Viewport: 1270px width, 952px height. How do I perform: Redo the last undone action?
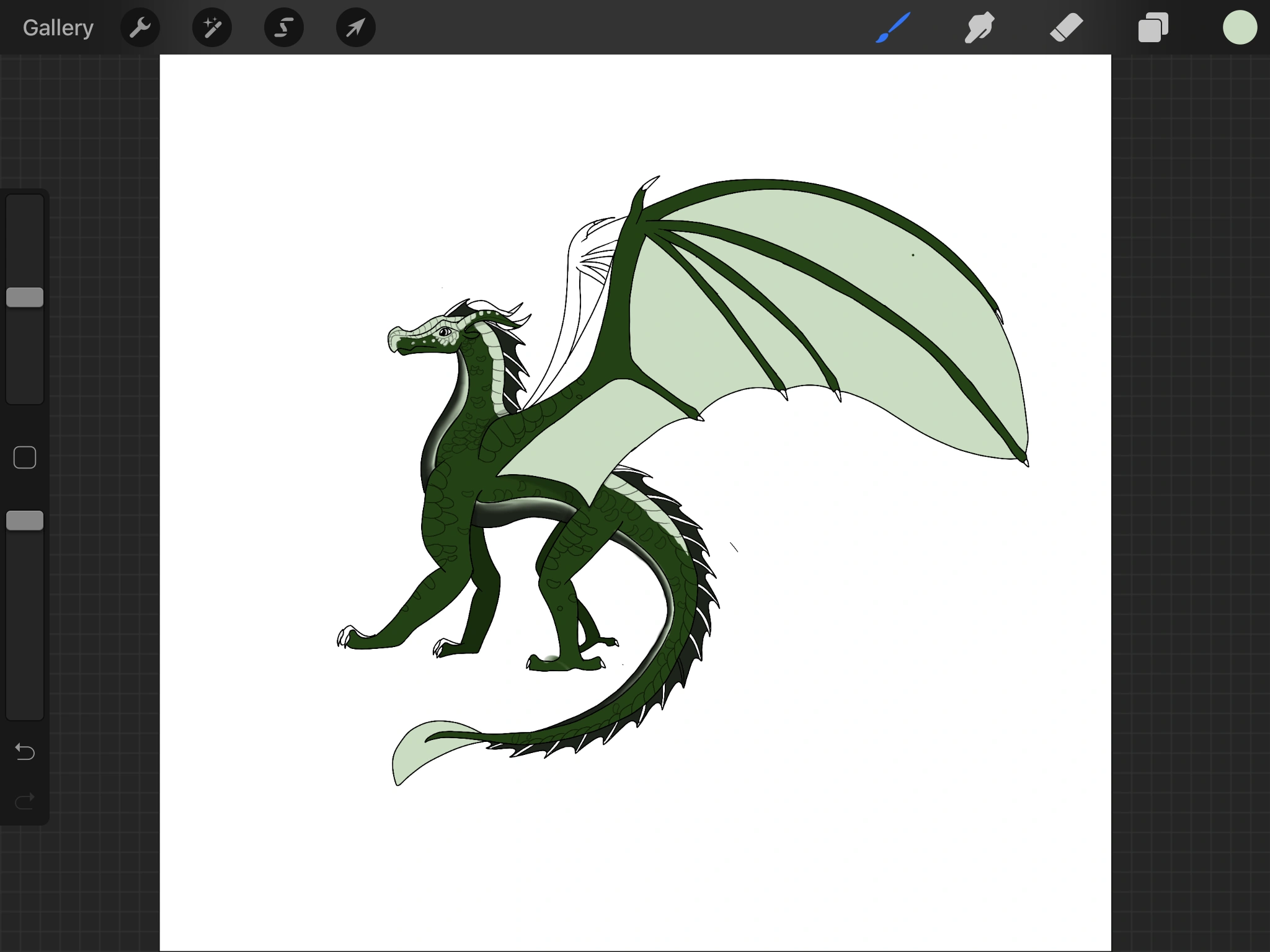click(25, 802)
